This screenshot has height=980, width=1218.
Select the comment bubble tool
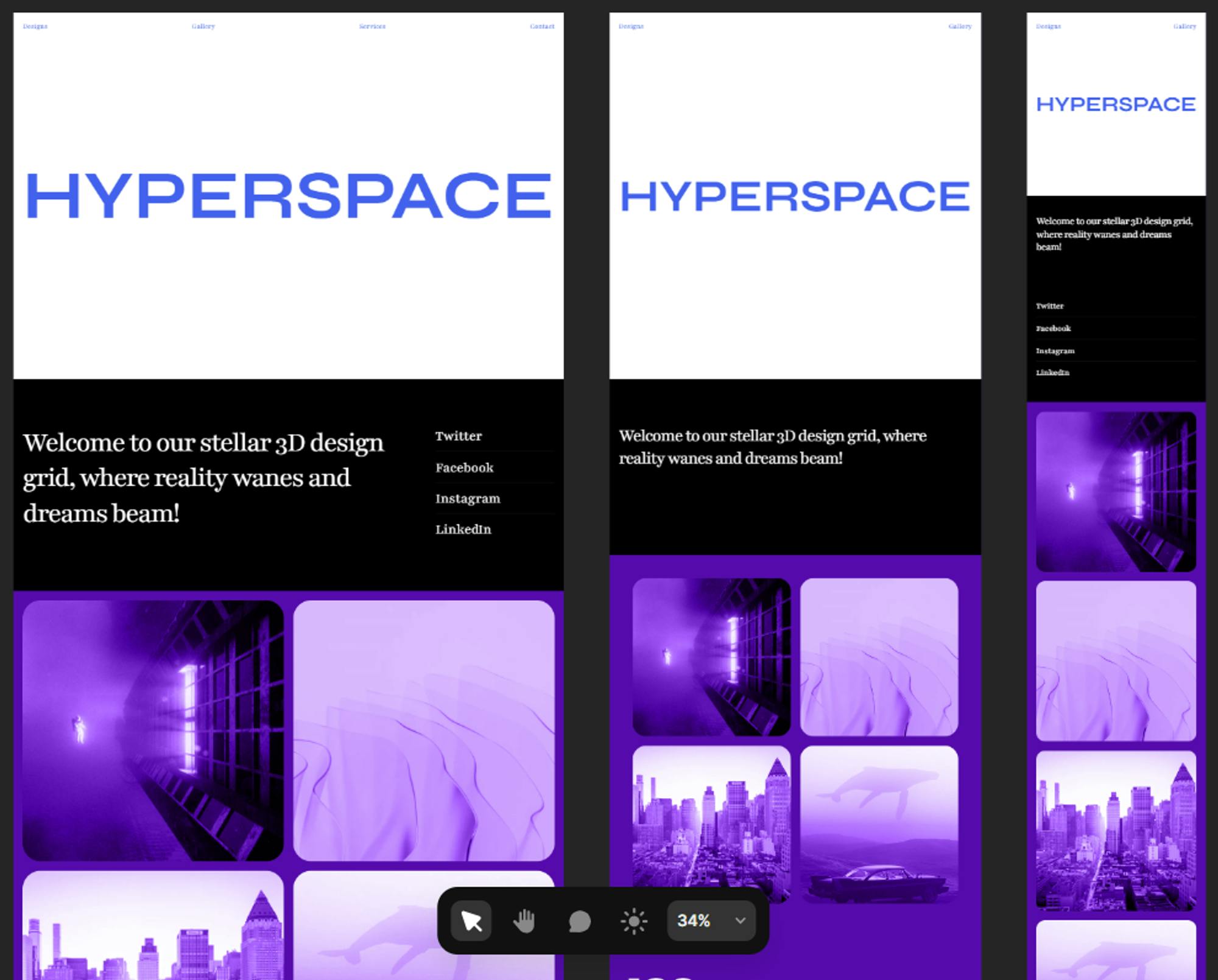[579, 921]
